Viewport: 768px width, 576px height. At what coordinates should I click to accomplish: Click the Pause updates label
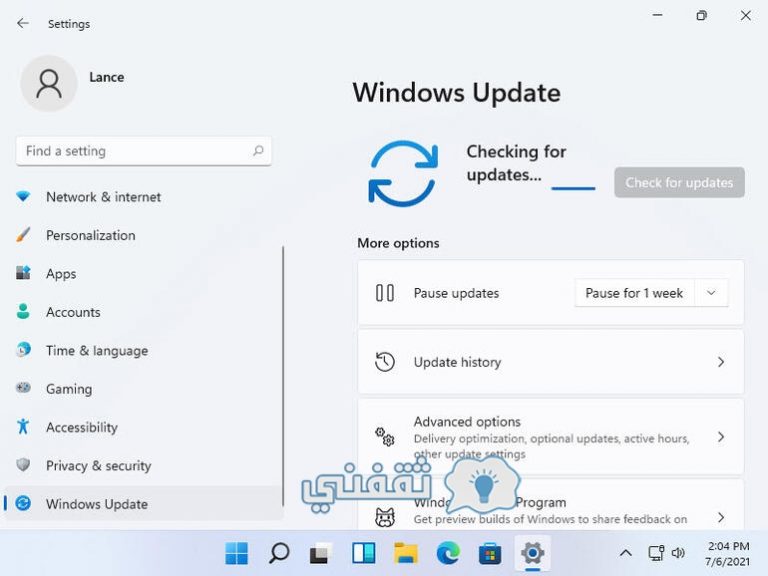click(x=456, y=293)
